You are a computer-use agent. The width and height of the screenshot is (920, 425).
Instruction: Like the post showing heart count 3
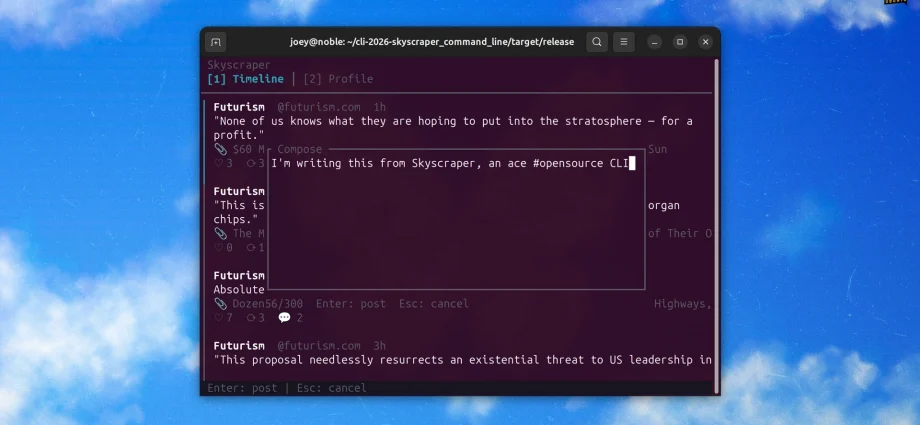tap(218, 163)
